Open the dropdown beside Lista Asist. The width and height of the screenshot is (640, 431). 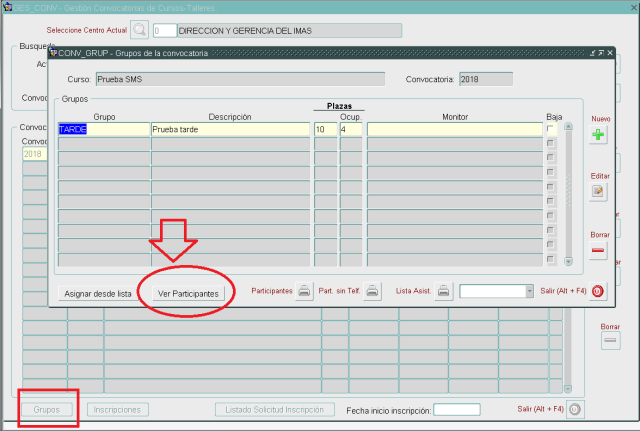point(529,292)
